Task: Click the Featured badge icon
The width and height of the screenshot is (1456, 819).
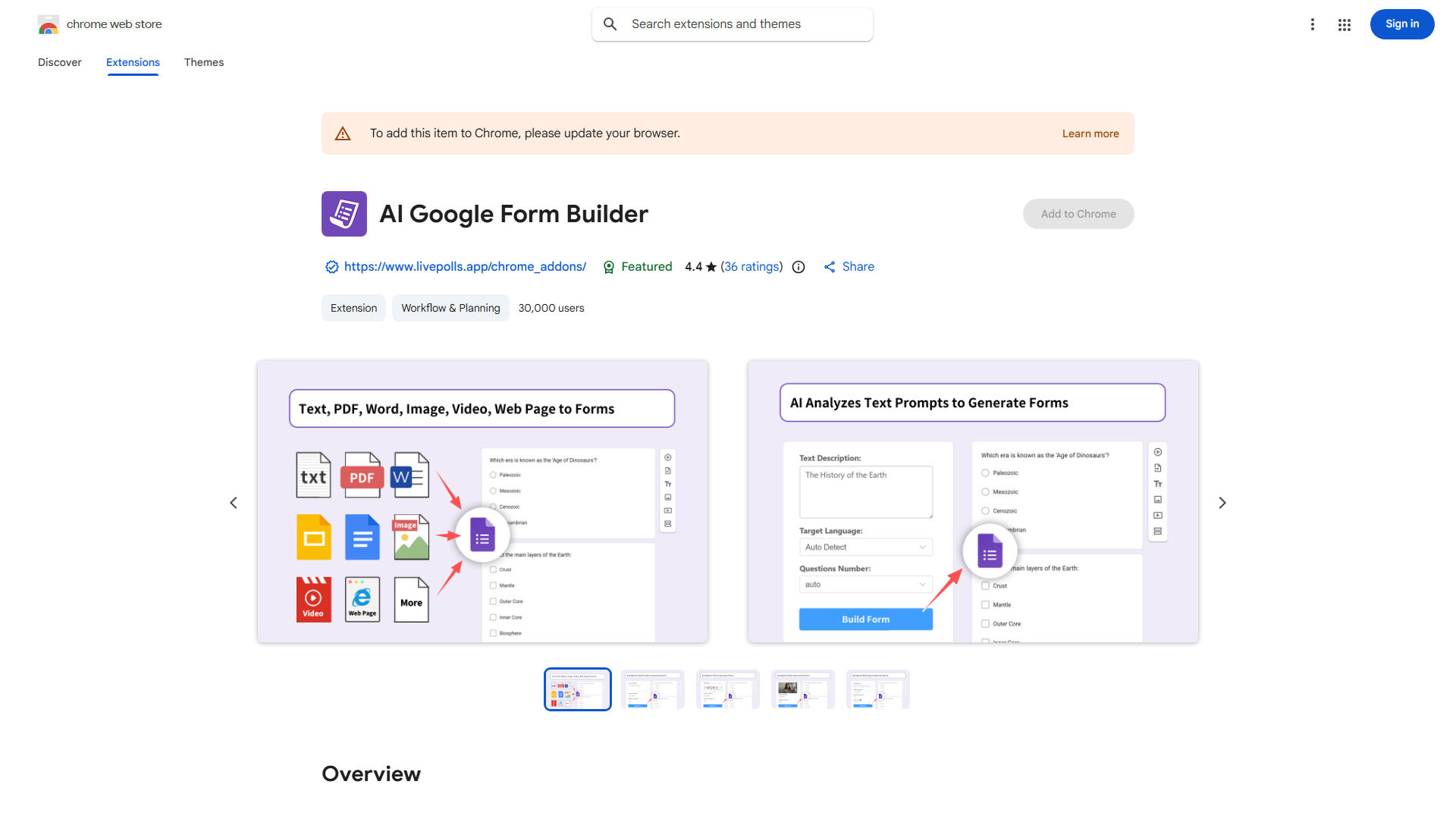Action: [x=609, y=267]
